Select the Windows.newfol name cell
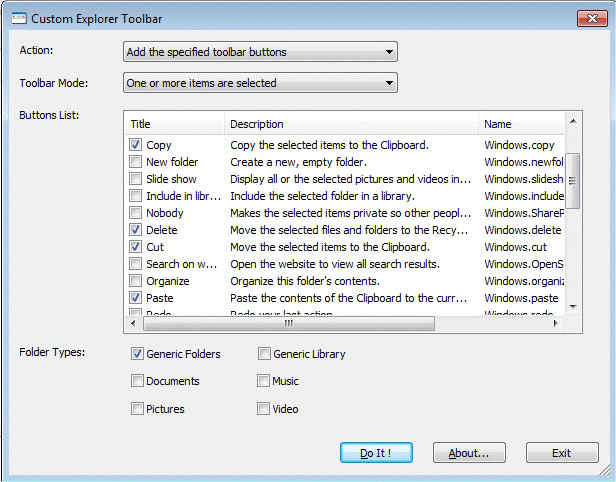The height and width of the screenshot is (482, 616). coord(524,162)
